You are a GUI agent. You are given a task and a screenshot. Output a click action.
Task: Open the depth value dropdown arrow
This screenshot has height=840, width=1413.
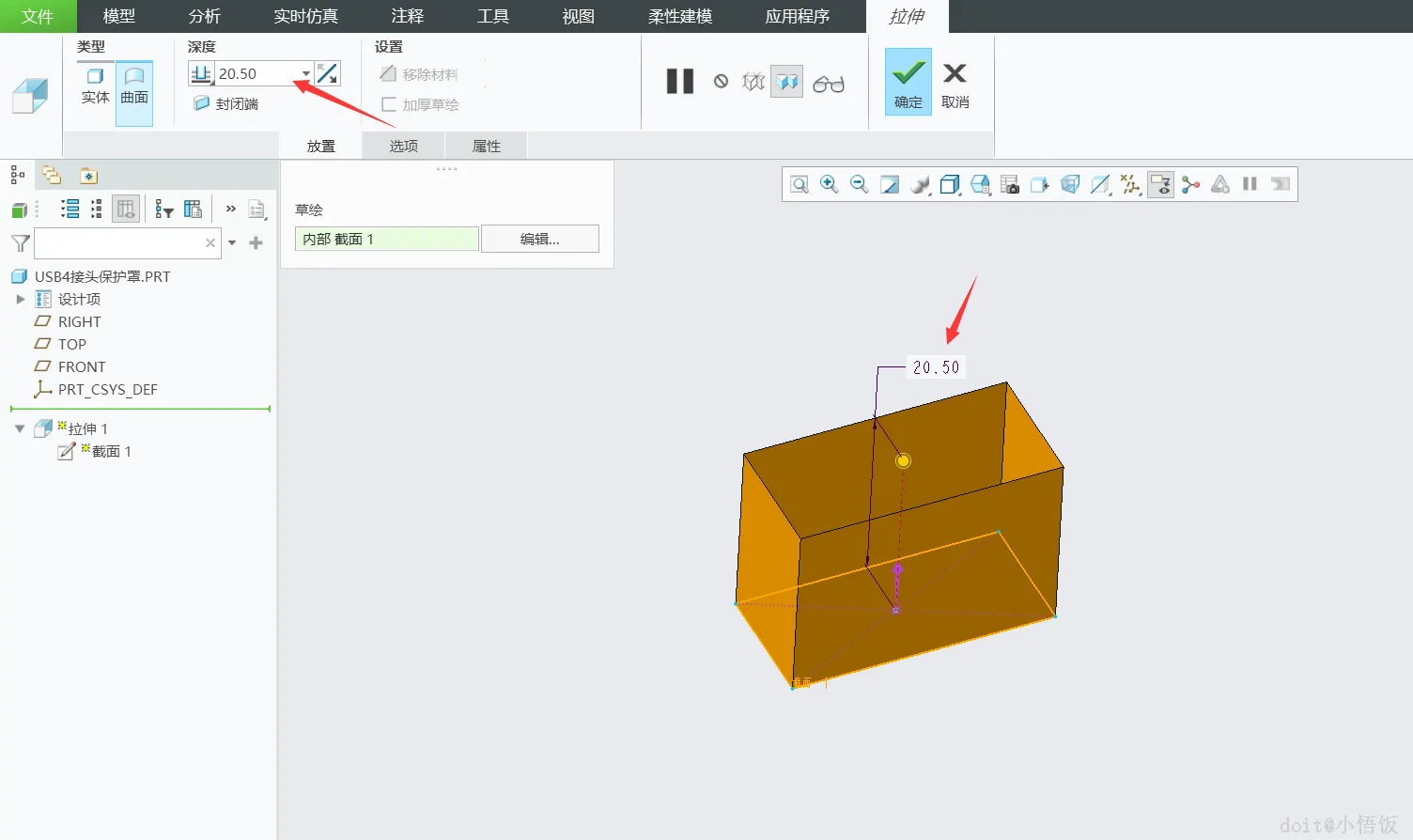click(306, 73)
